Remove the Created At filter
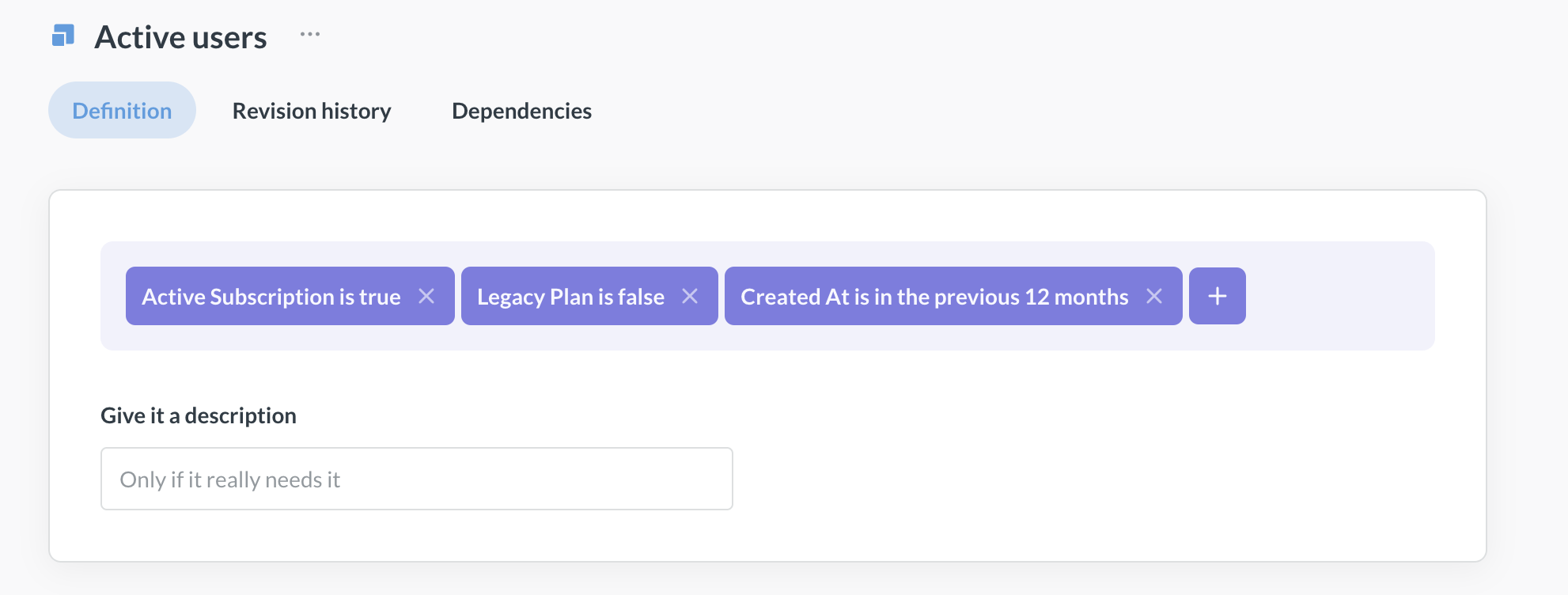The image size is (1568, 595). click(1153, 296)
